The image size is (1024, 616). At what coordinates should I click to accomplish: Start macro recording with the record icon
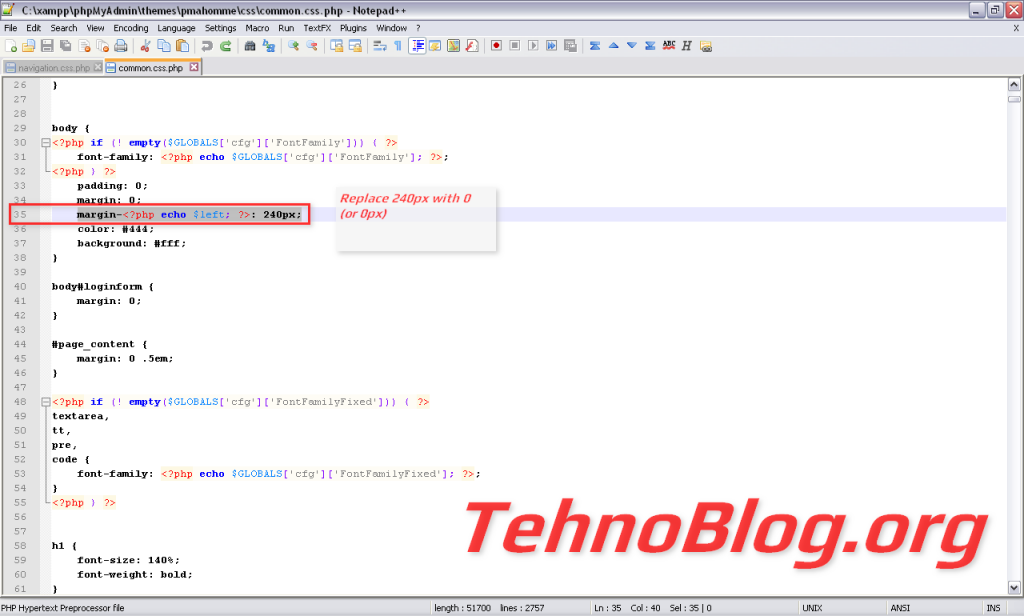click(496, 45)
